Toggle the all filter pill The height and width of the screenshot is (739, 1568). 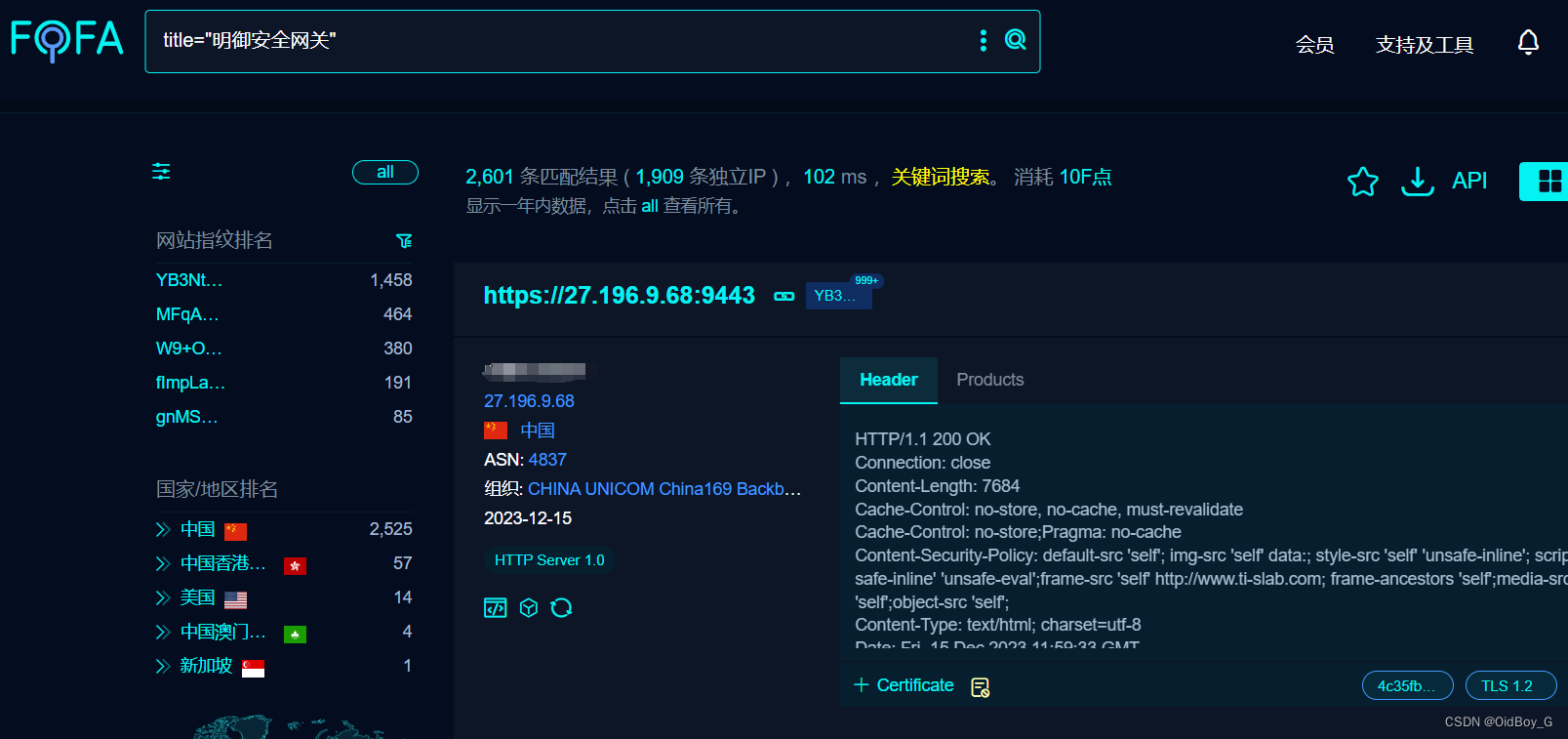coord(385,172)
